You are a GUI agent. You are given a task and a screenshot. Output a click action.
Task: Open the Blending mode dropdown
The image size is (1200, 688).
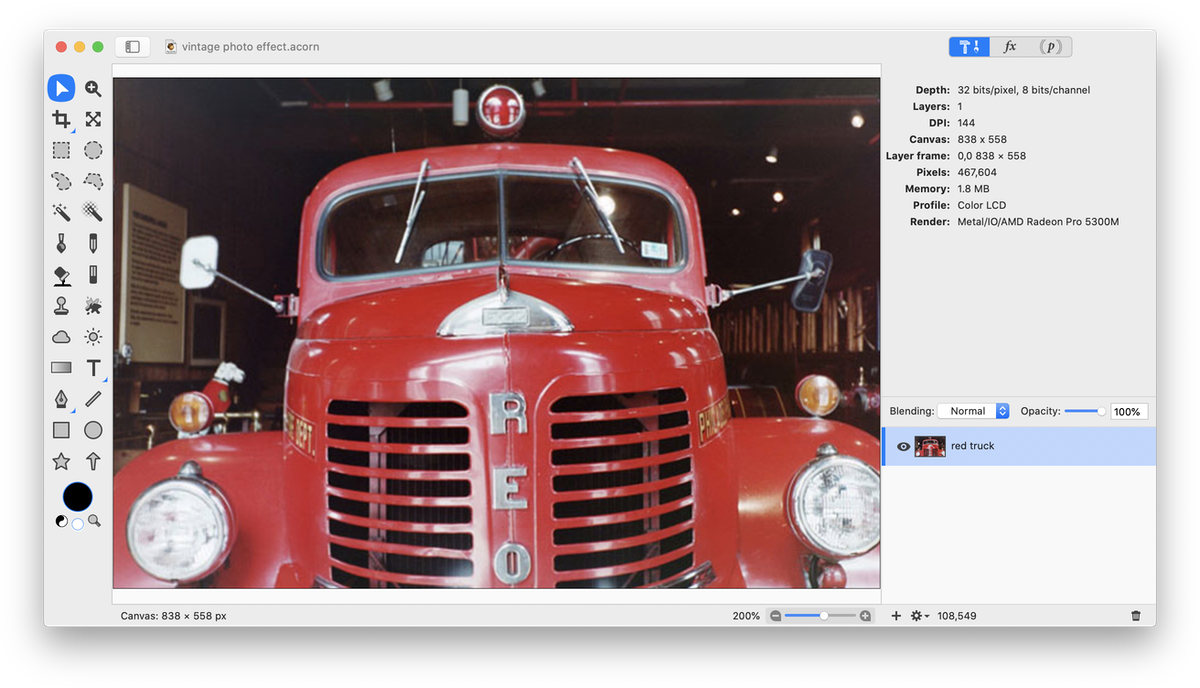tap(973, 411)
